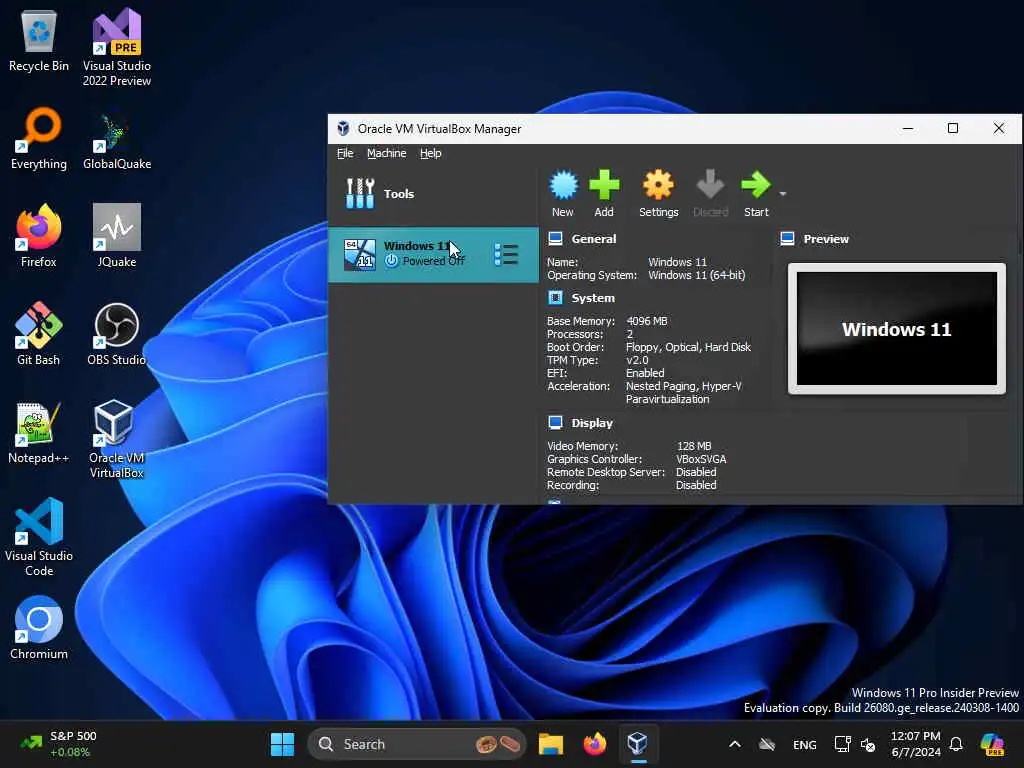Open the S&P 500 widget

pyautogui.click(x=59, y=744)
